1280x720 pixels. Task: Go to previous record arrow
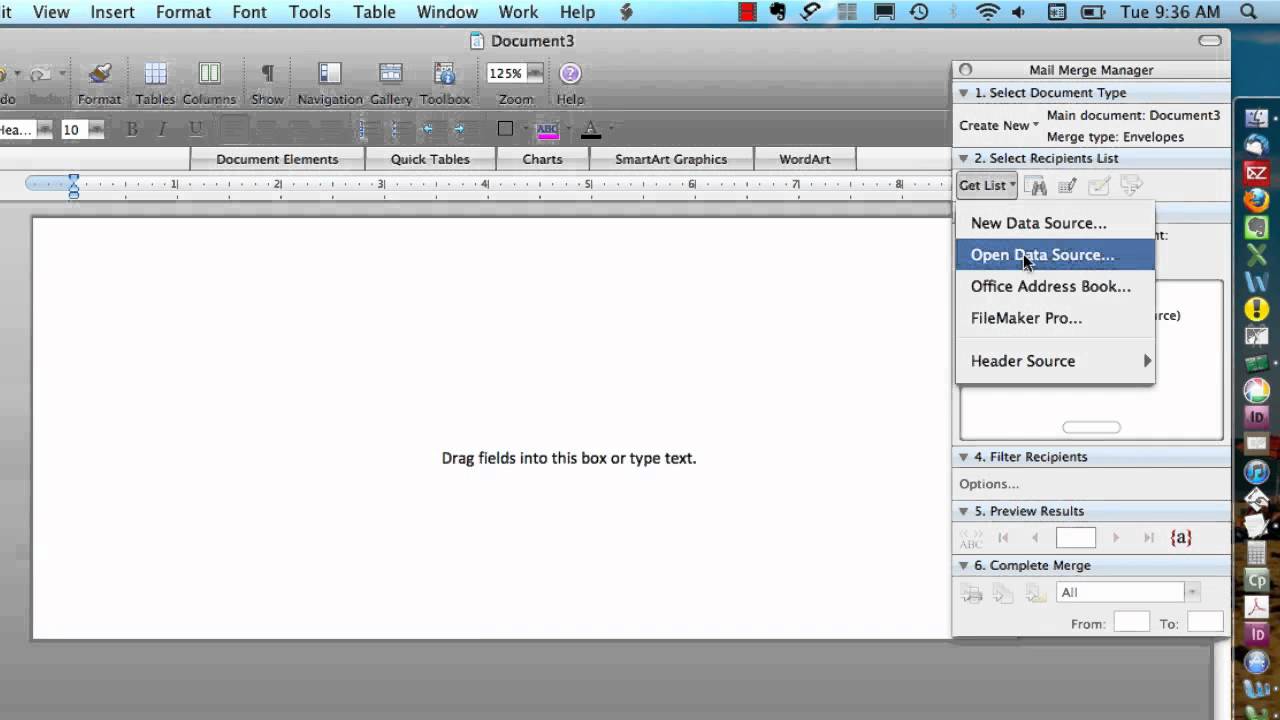pyautogui.click(x=1034, y=538)
